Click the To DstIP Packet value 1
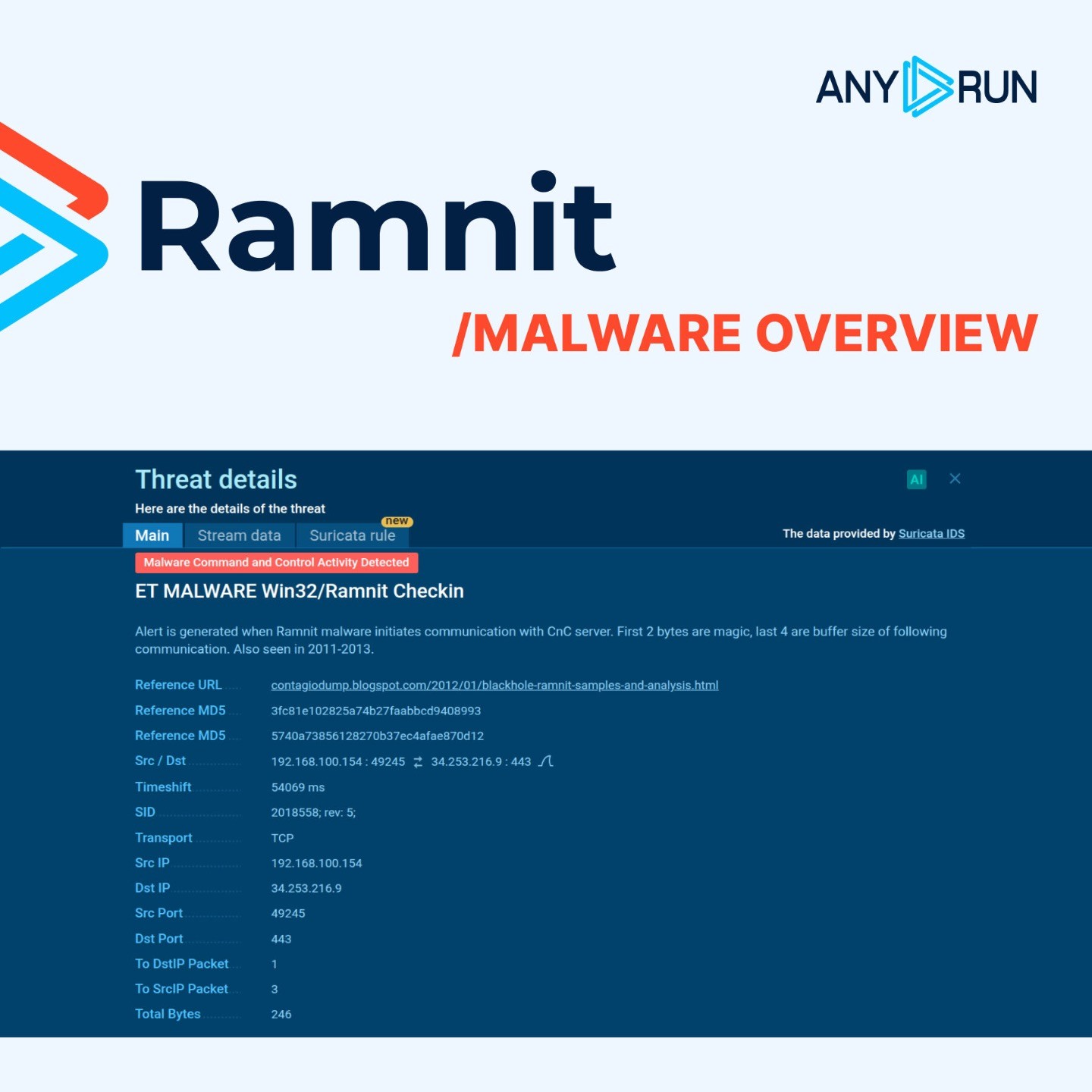 click(275, 965)
